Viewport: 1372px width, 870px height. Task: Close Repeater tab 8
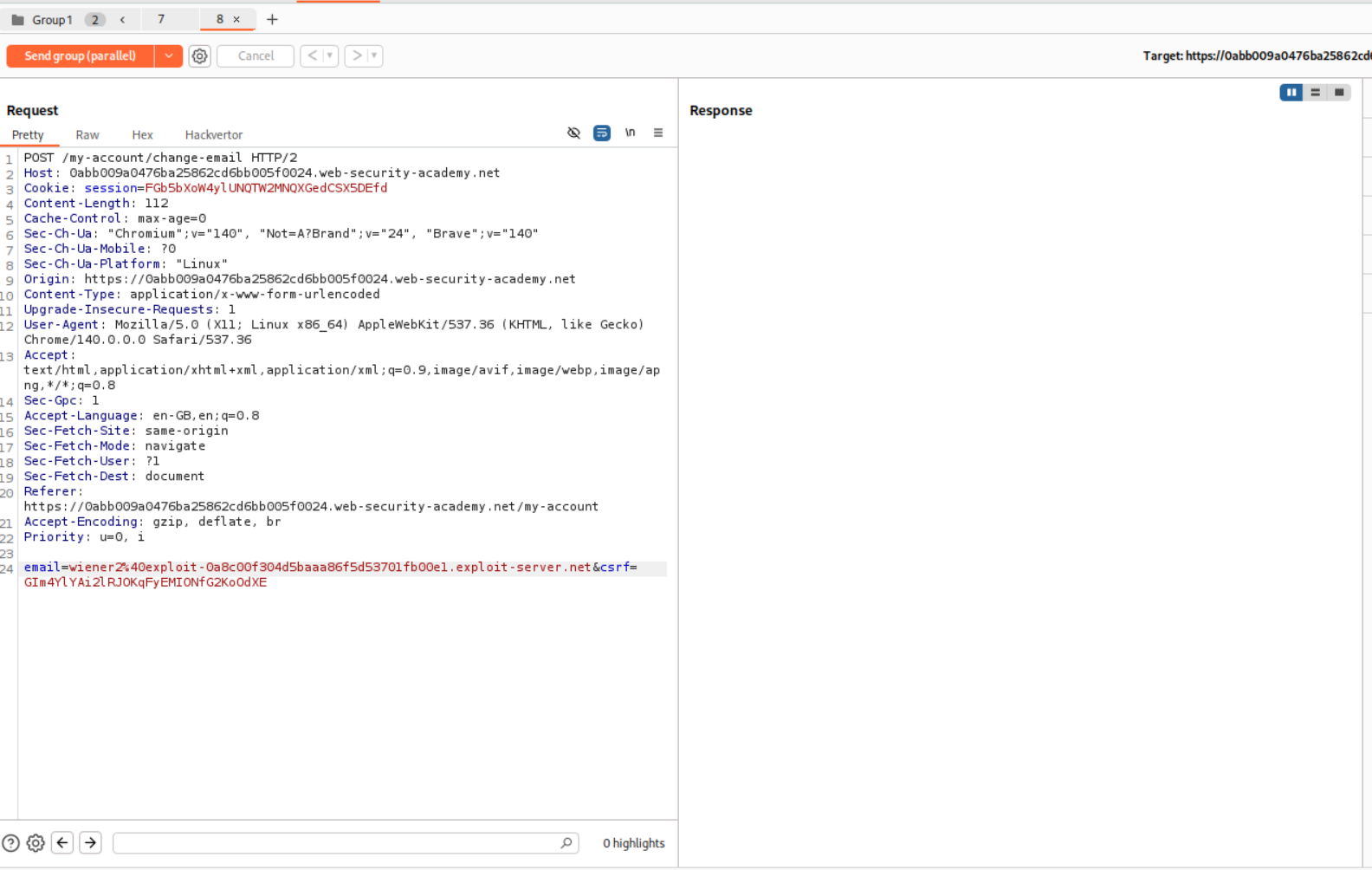point(236,19)
